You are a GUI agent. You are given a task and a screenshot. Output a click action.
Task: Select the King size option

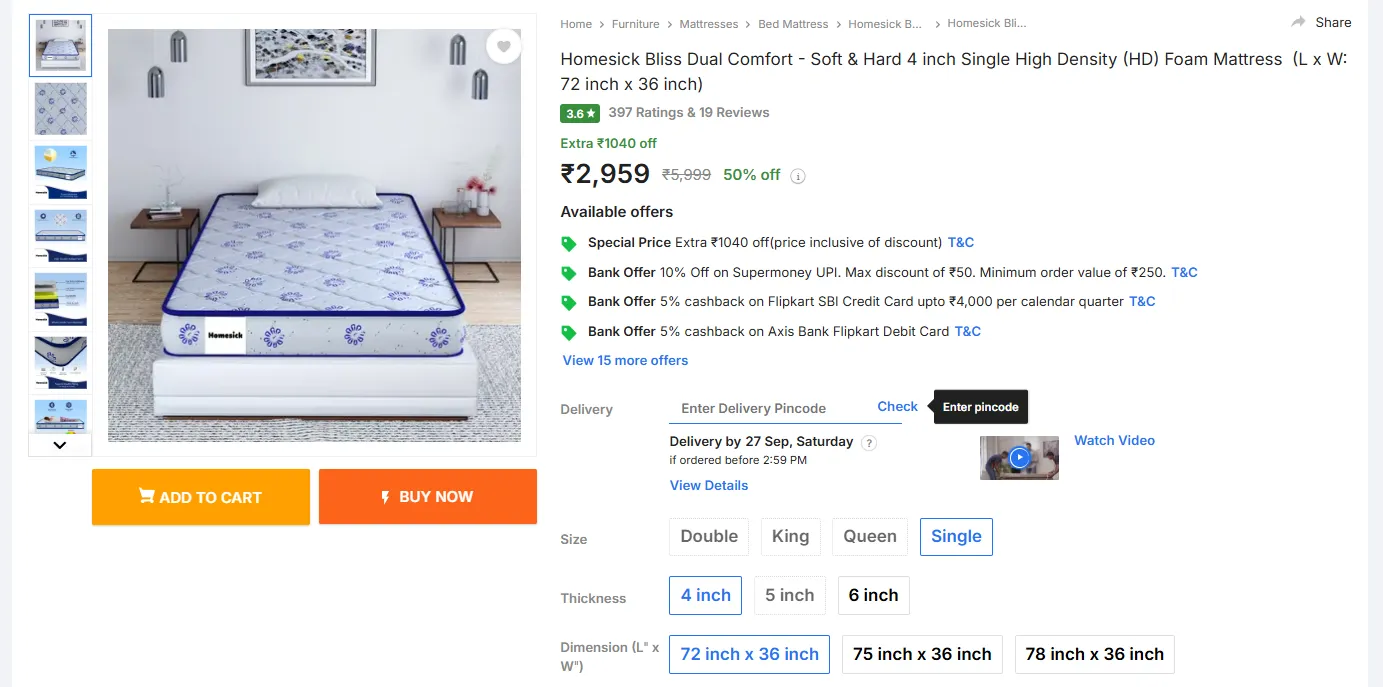(x=790, y=536)
